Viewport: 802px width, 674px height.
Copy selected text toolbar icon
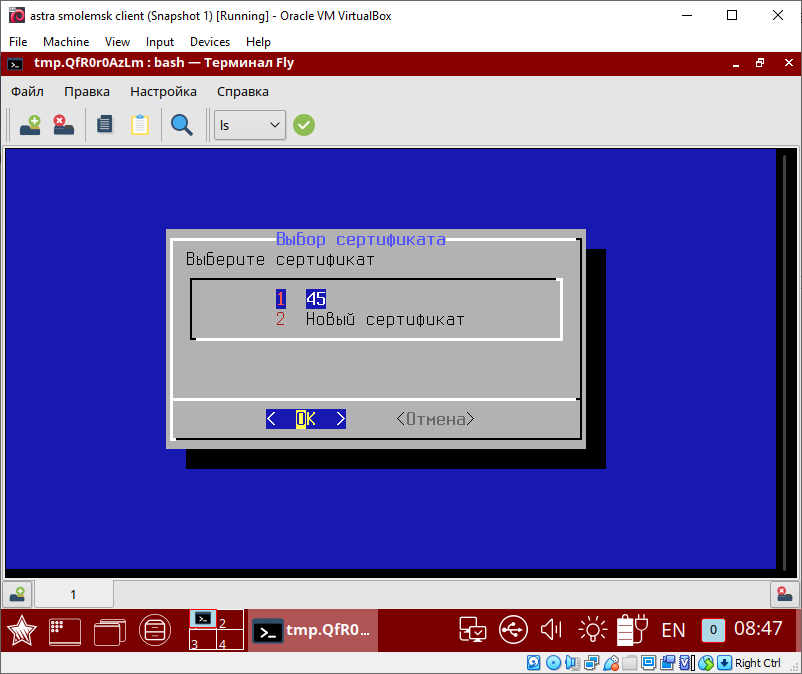pyautogui.click(x=105, y=125)
